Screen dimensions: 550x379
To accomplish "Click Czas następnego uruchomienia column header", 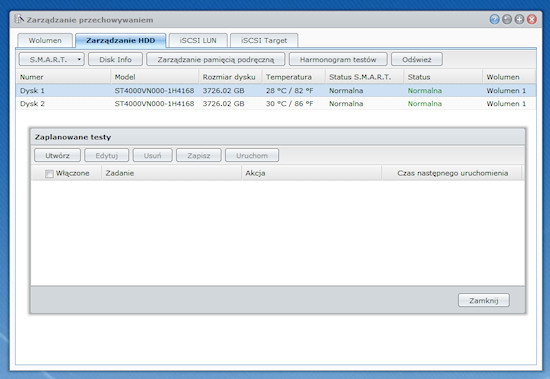I will pyautogui.click(x=452, y=173).
